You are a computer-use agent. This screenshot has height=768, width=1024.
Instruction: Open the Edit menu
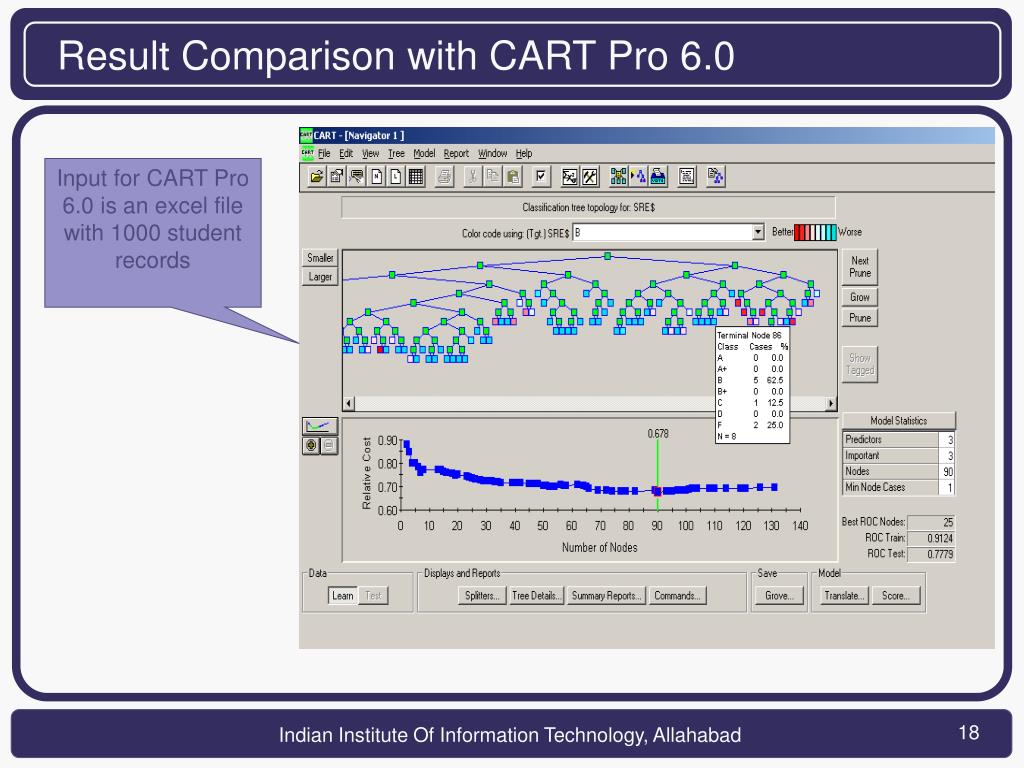(346, 153)
